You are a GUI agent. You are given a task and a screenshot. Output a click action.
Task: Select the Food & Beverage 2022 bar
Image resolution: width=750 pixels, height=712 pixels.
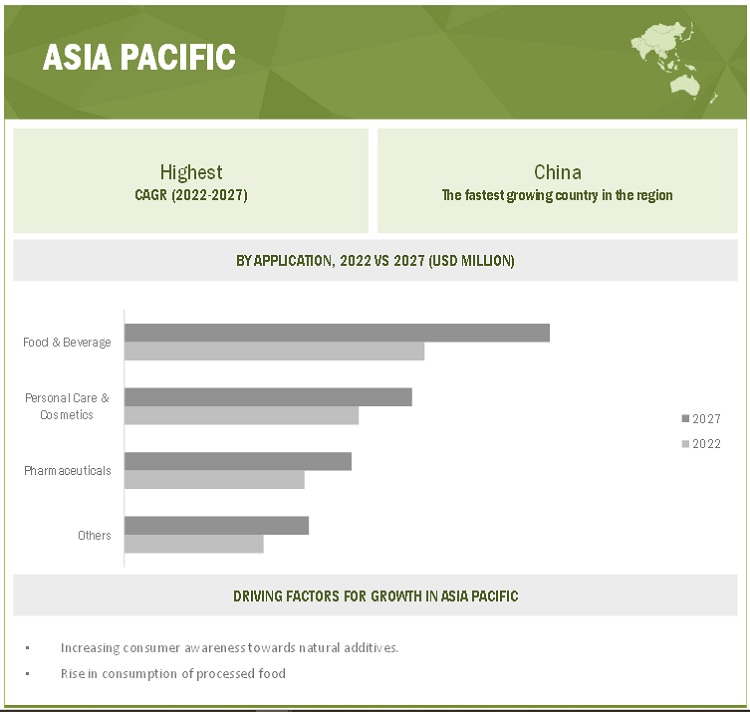pos(274,351)
